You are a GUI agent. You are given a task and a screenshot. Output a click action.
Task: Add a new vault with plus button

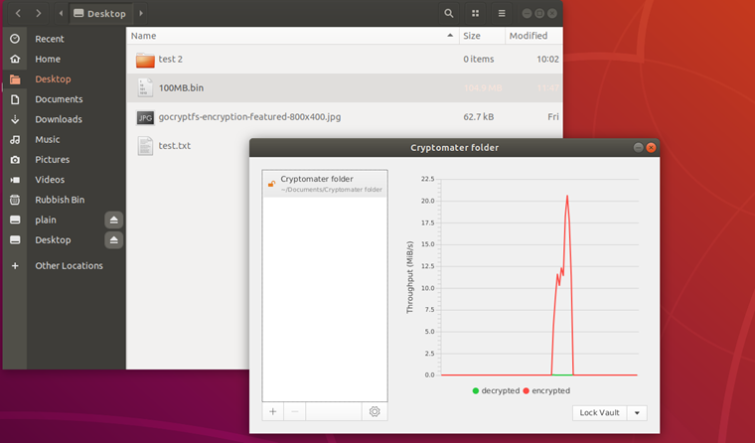click(x=273, y=412)
